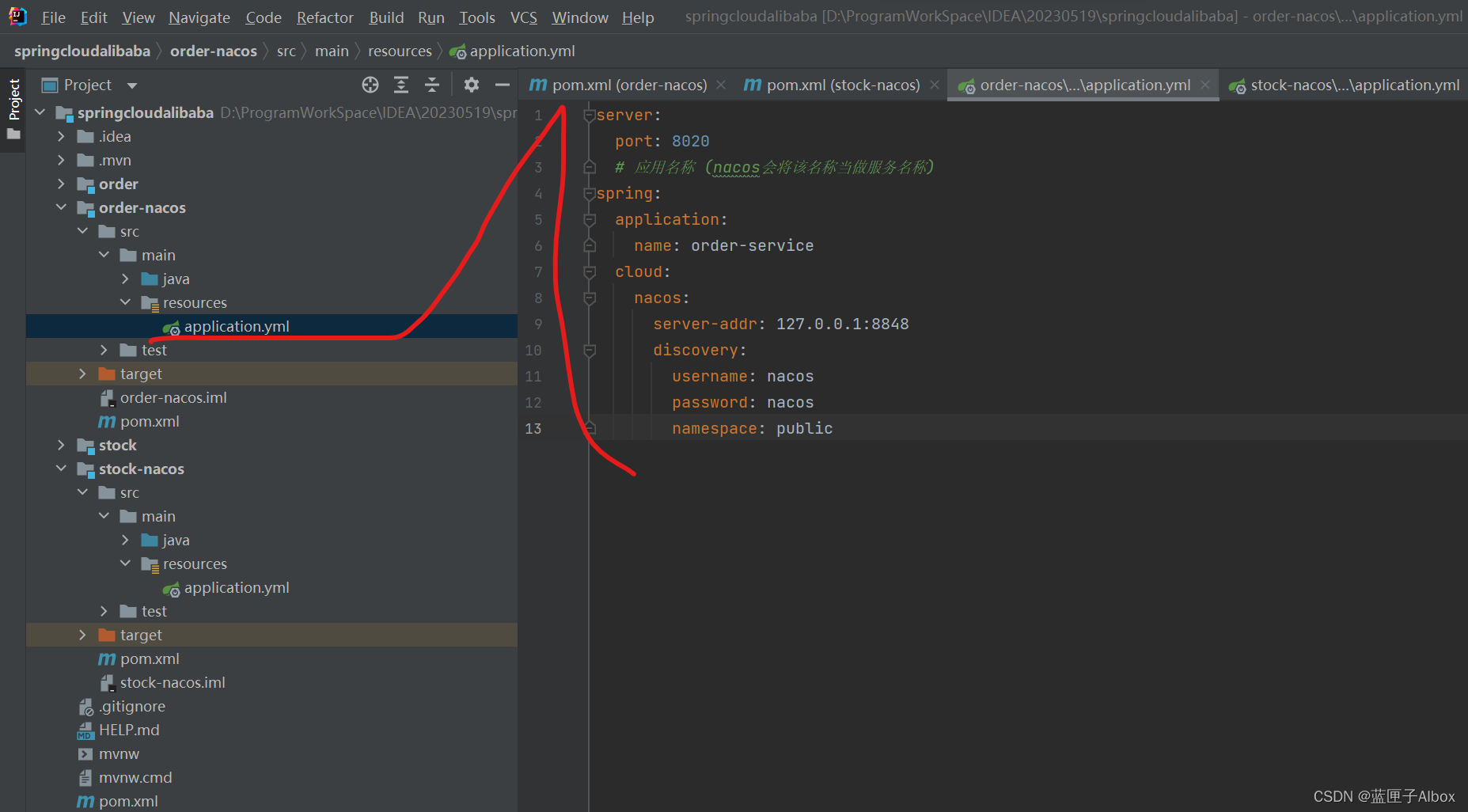Open the Help menu
1468x812 pixels.
point(638,17)
